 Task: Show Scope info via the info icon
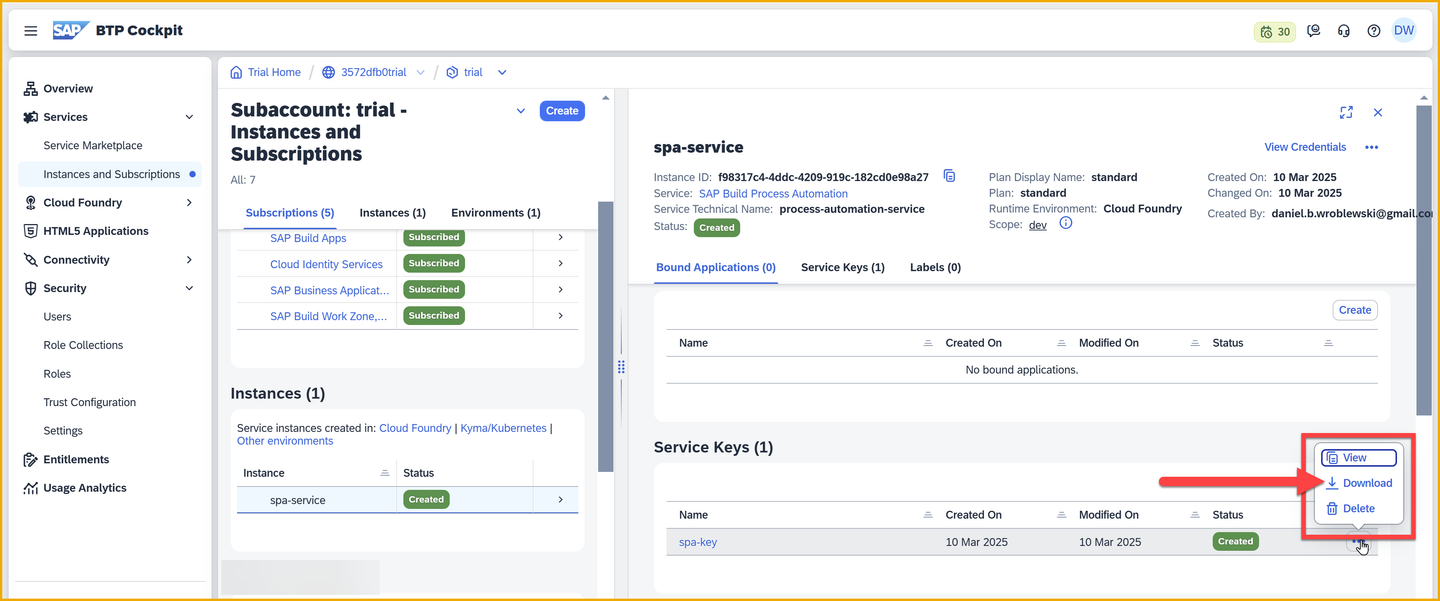(1065, 224)
